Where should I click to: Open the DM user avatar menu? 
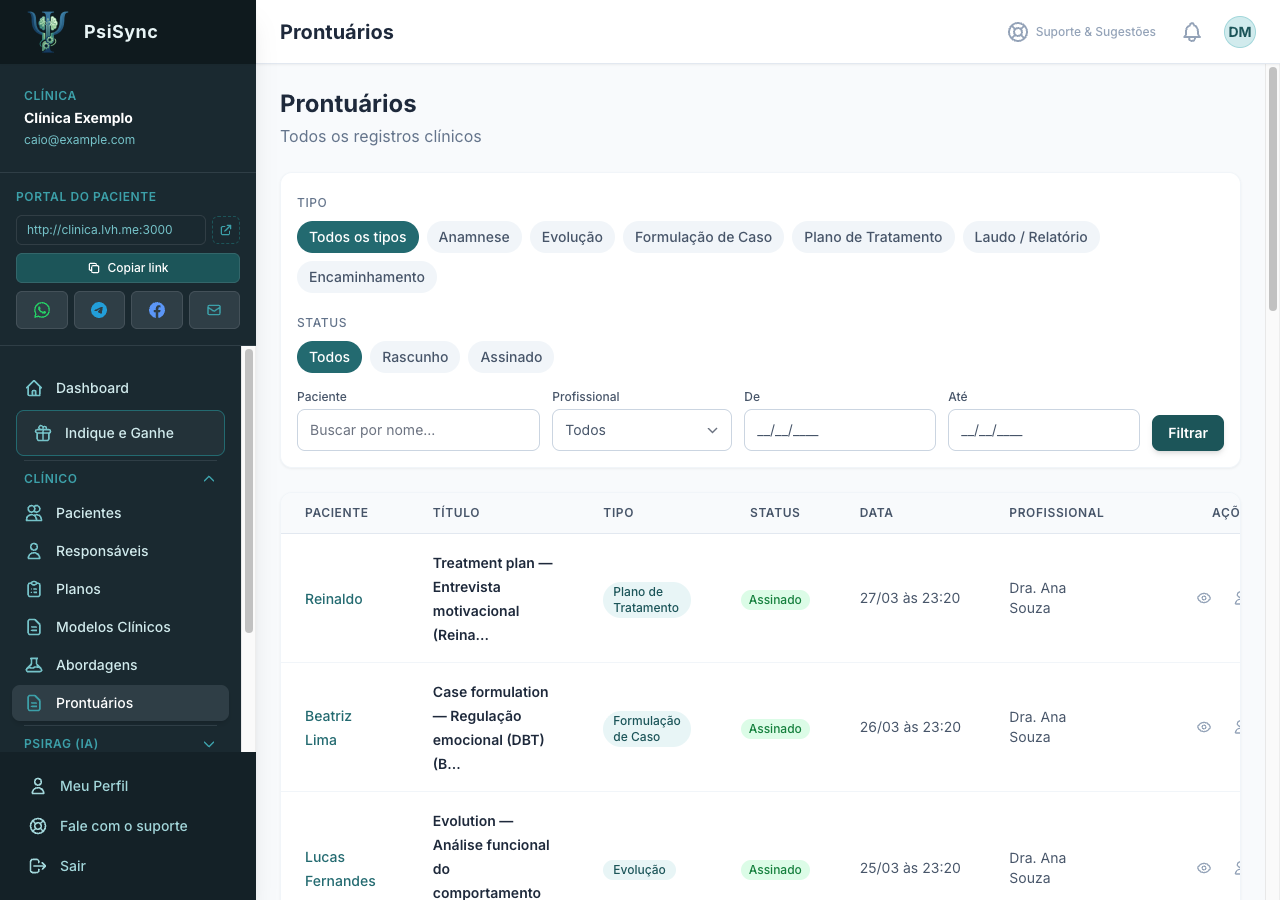pos(1240,32)
